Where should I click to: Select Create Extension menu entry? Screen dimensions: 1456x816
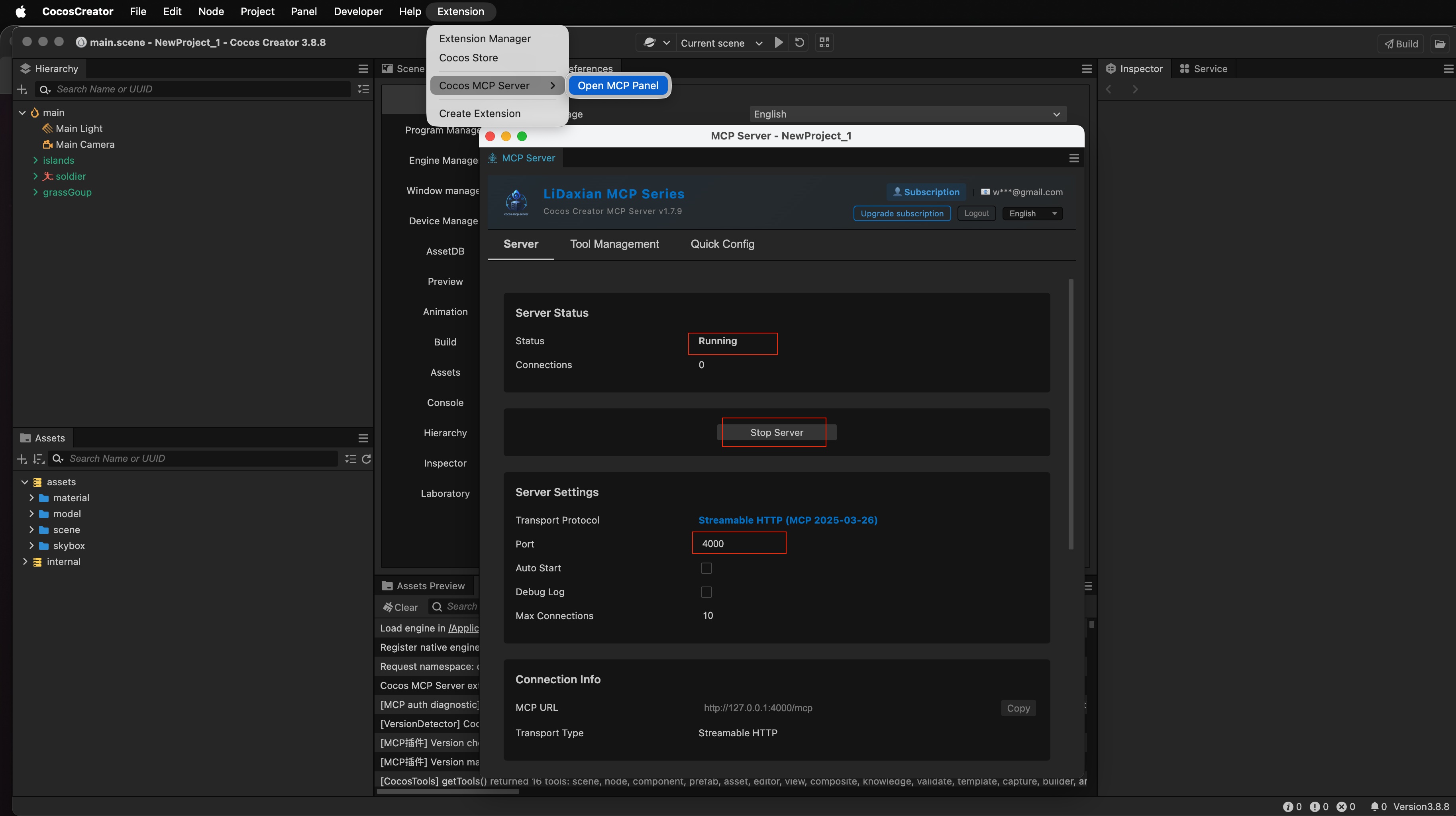coord(479,114)
